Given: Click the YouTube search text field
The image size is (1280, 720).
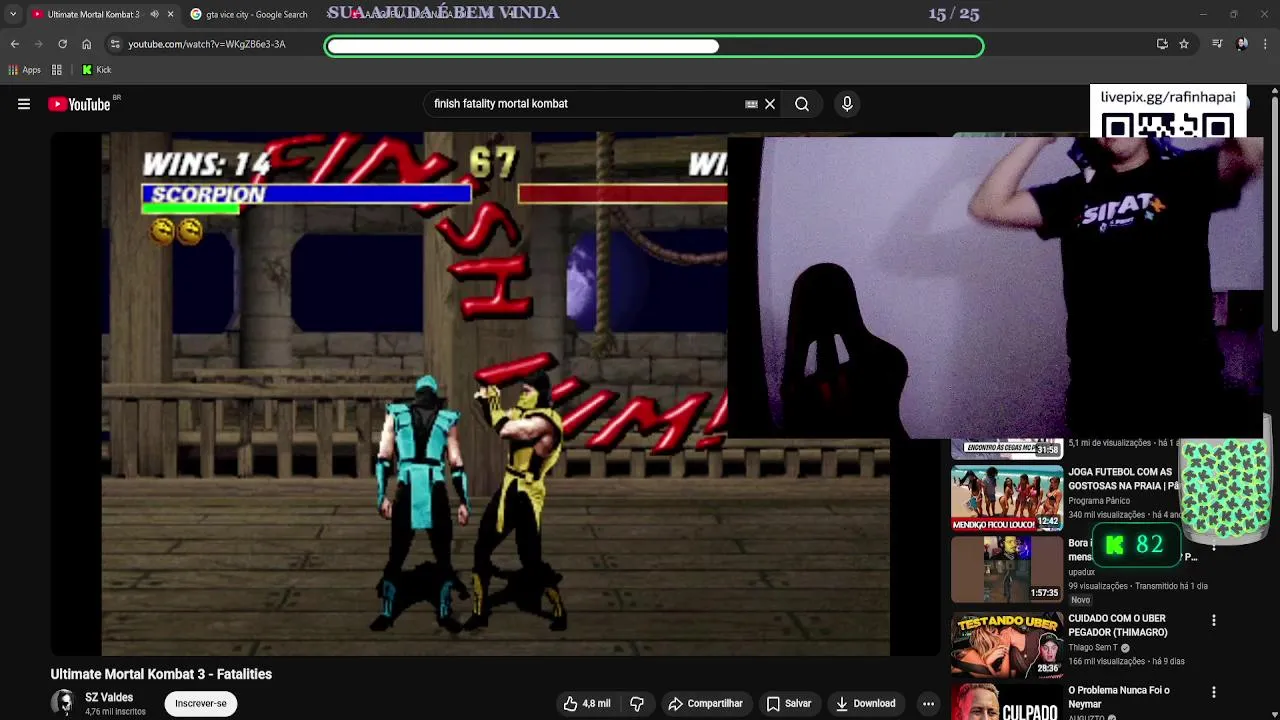Looking at the screenshot, I should tap(585, 104).
